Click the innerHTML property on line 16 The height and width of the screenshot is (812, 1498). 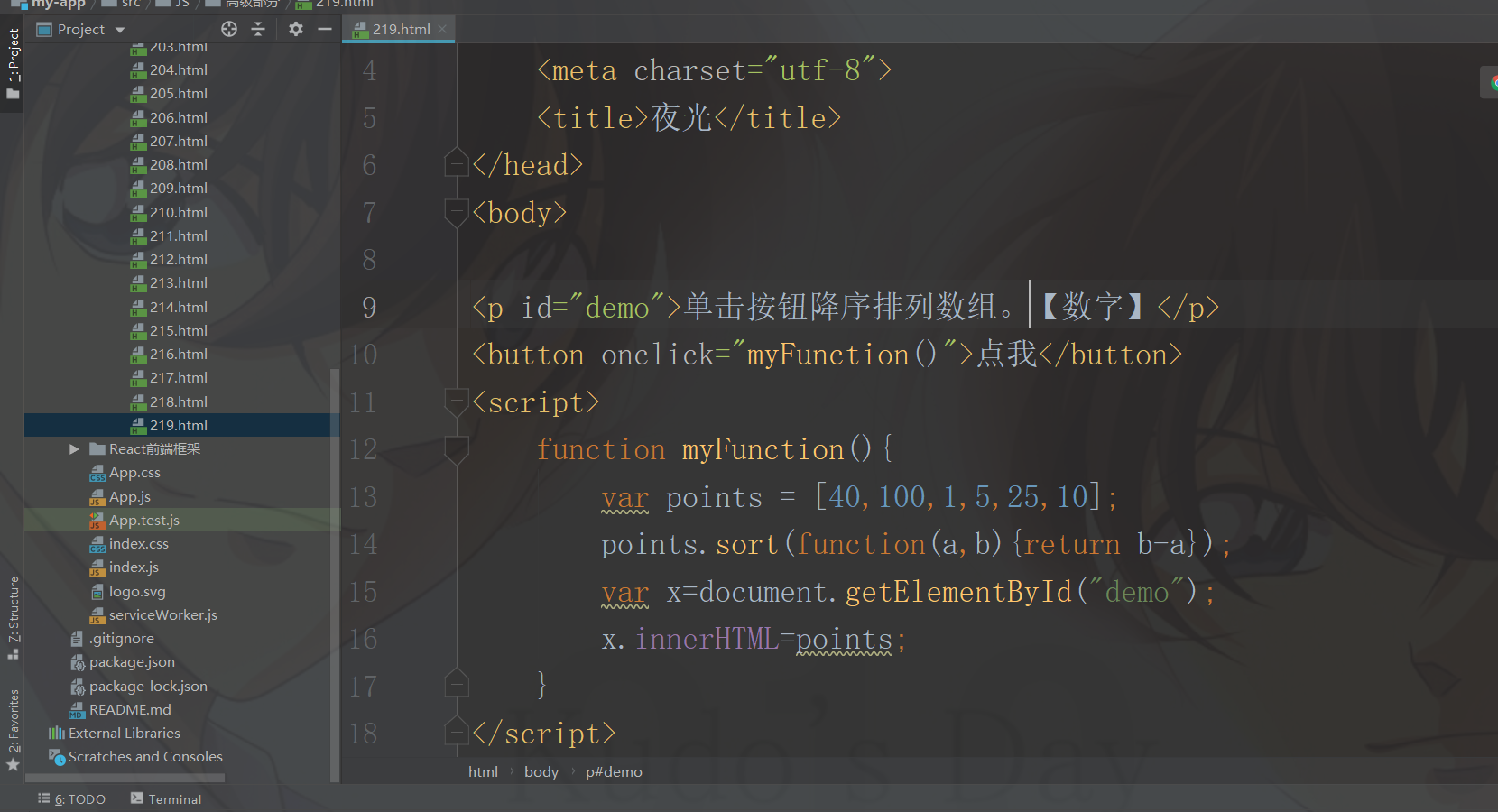click(707, 639)
